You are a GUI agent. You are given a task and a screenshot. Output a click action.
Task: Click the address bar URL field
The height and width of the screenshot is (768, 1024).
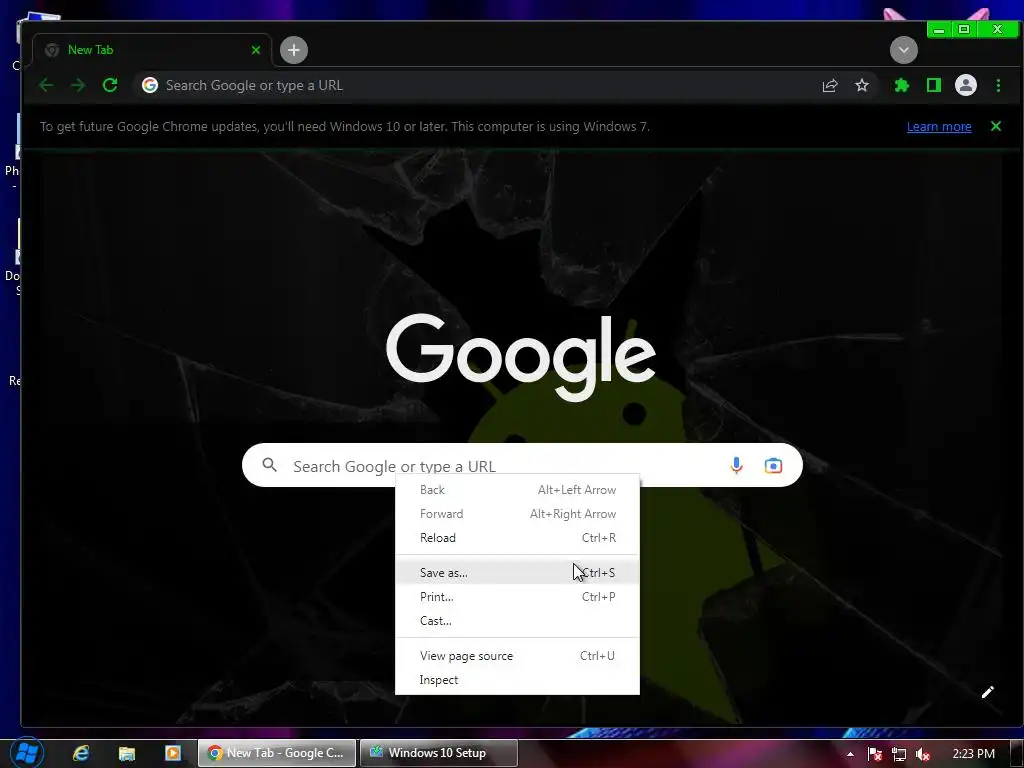tap(483, 86)
